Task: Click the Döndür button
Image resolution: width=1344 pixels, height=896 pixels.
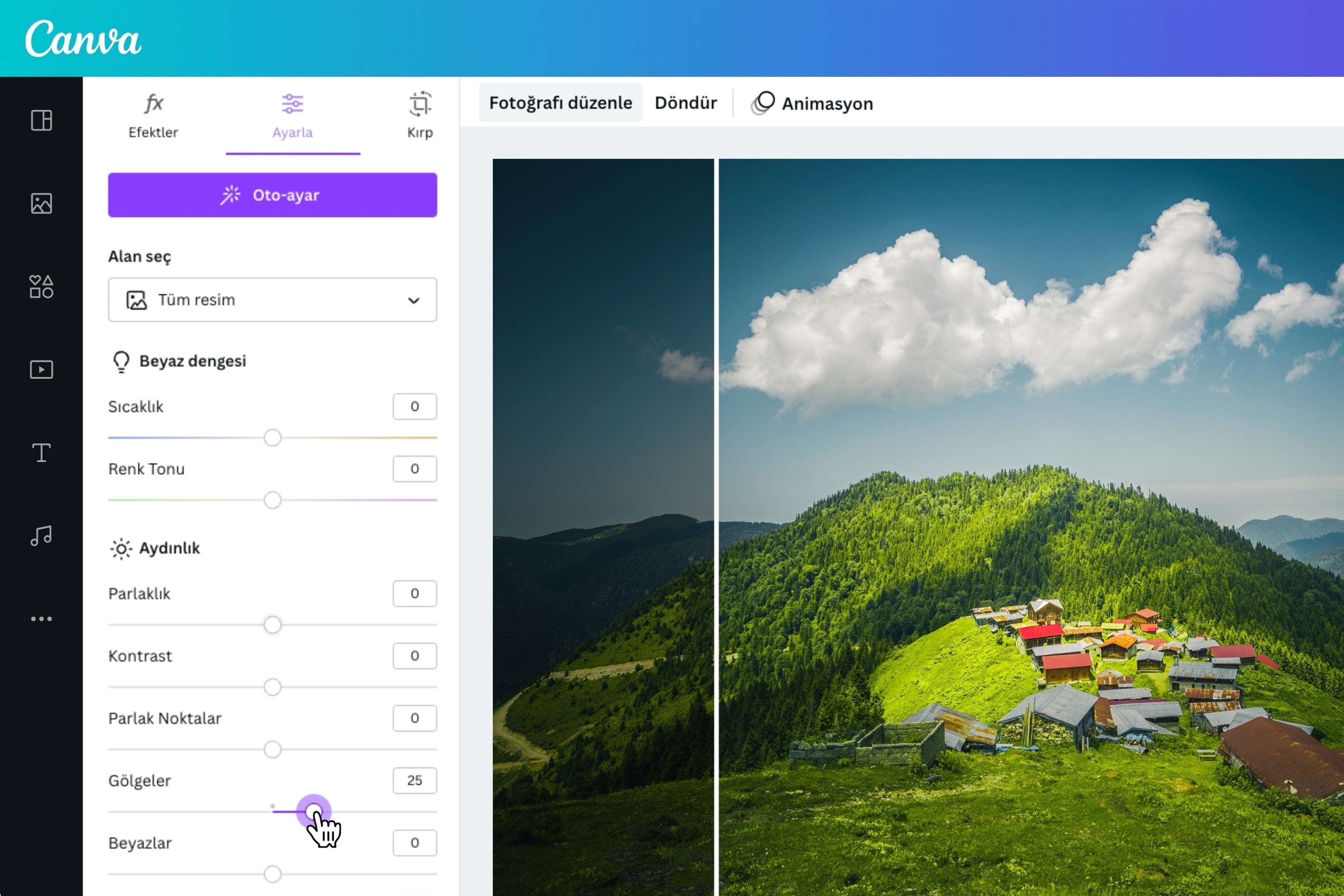Action: pos(686,103)
